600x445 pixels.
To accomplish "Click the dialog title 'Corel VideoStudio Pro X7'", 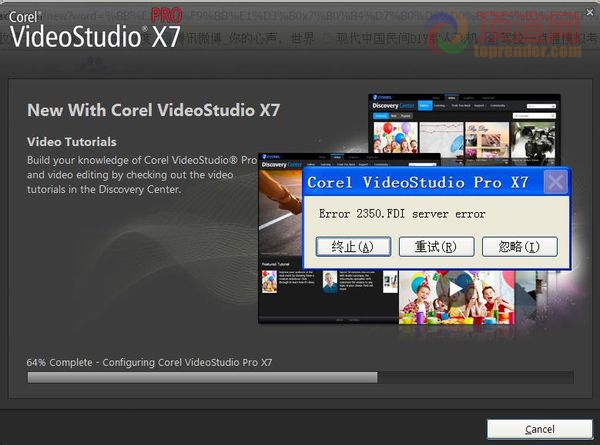I will pyautogui.click(x=418, y=183).
